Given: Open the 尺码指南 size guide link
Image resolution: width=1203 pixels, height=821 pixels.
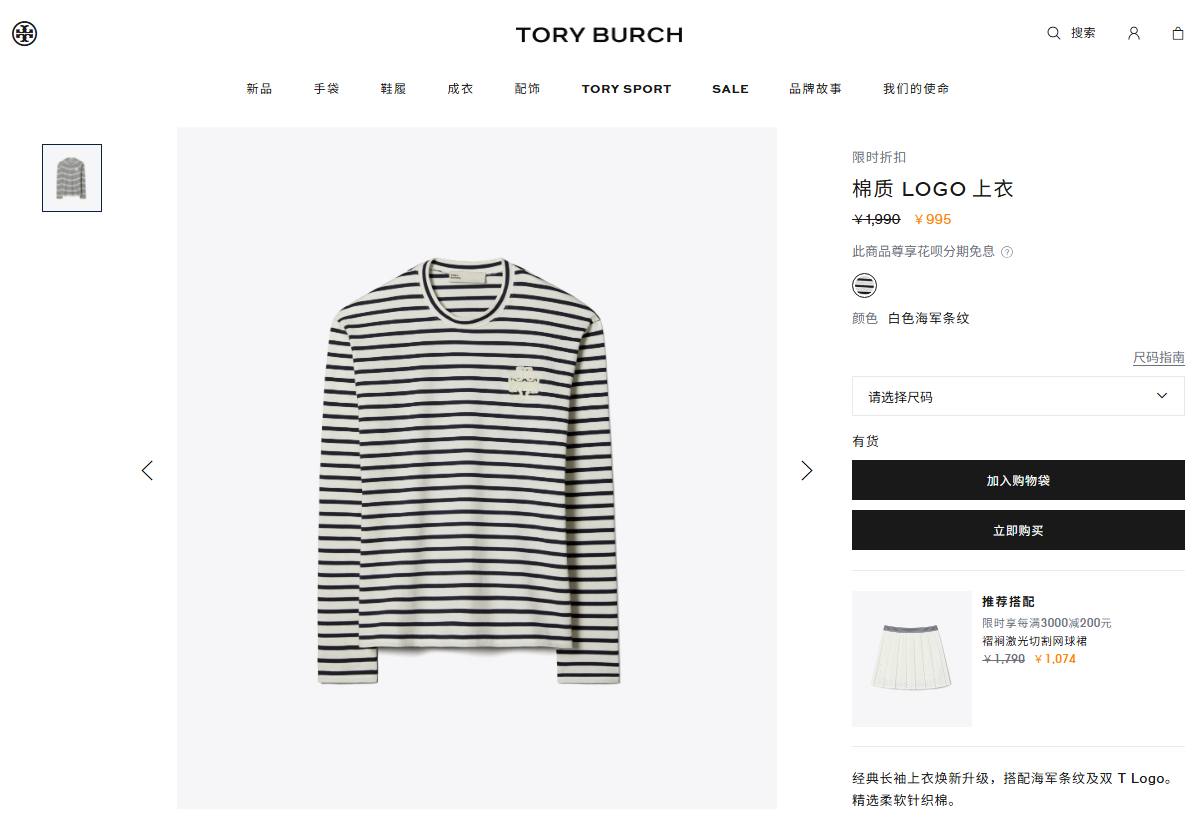Looking at the screenshot, I should pos(1159,358).
